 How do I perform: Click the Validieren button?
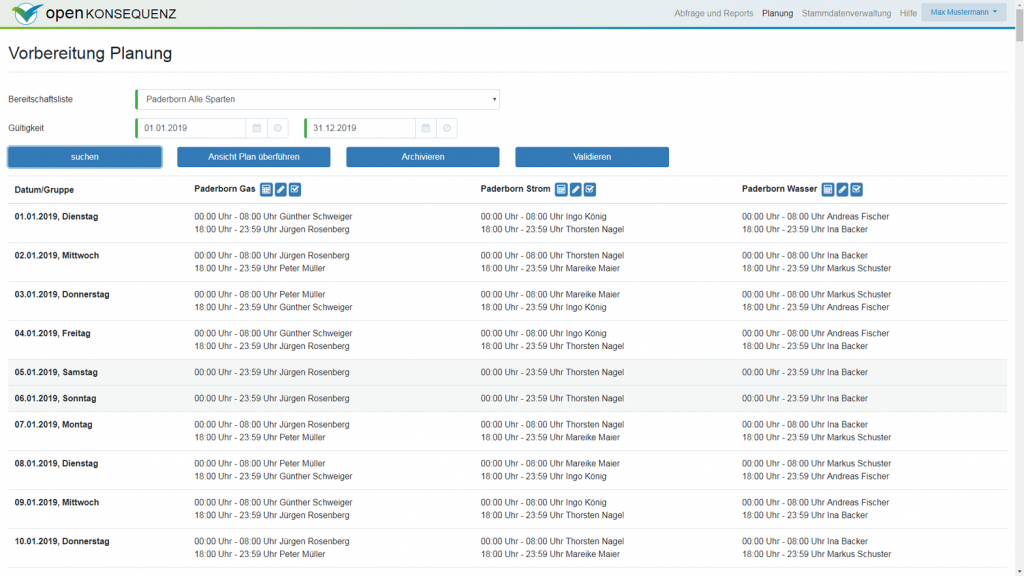(592, 157)
